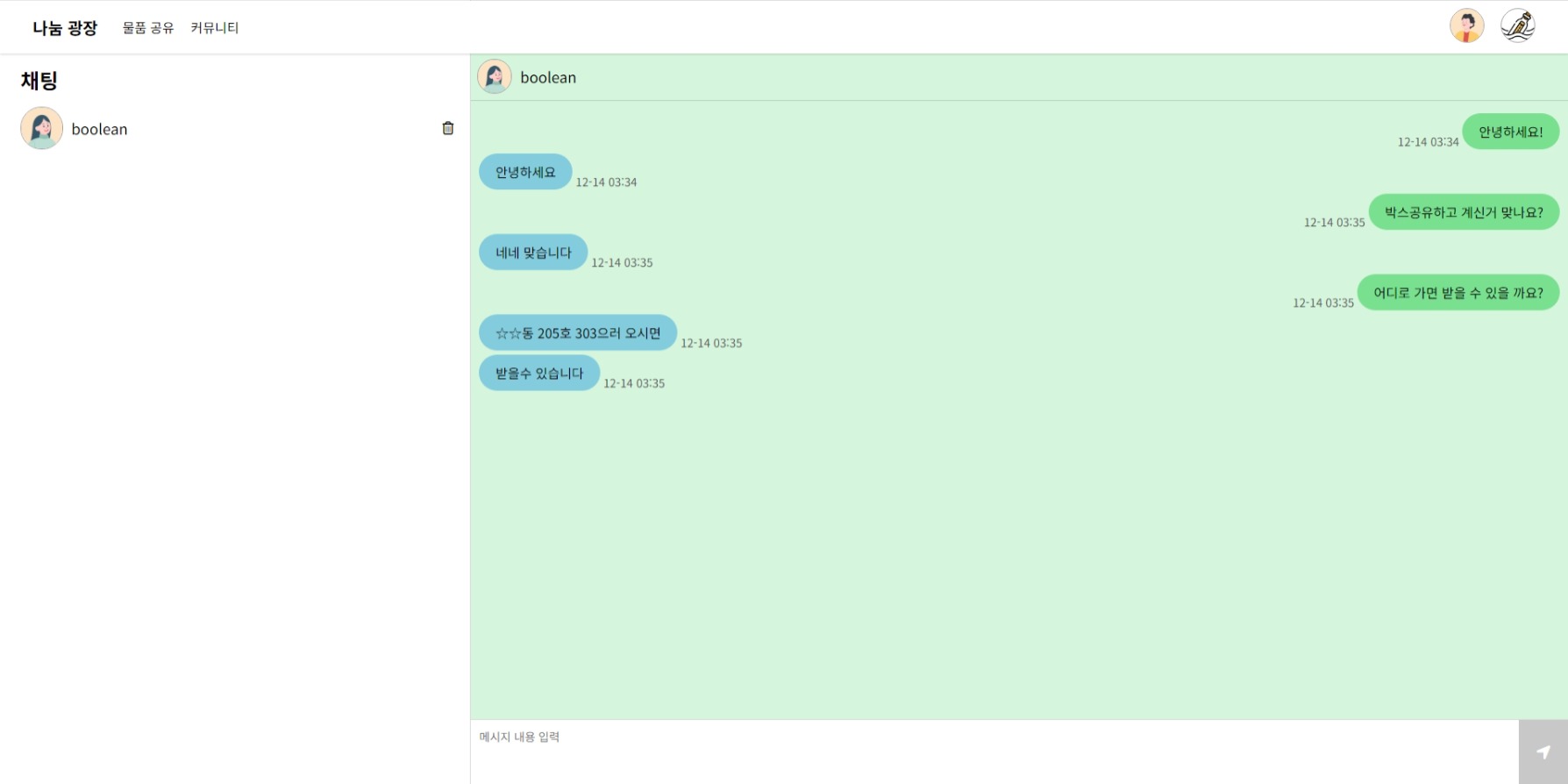Viewport: 1568px width, 784px height.
Task: Click the ☆☆동 205호 address message bubble
Action: pyautogui.click(x=578, y=333)
